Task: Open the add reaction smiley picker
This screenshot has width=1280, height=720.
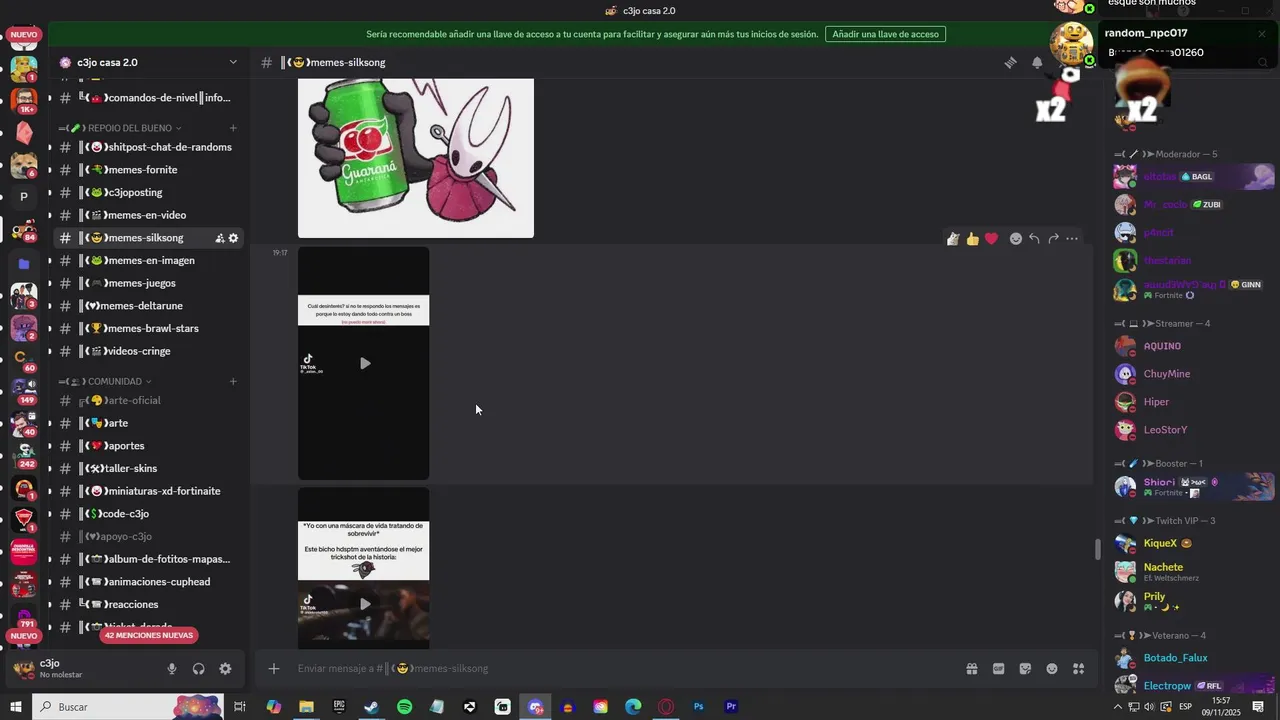Action: click(1016, 239)
